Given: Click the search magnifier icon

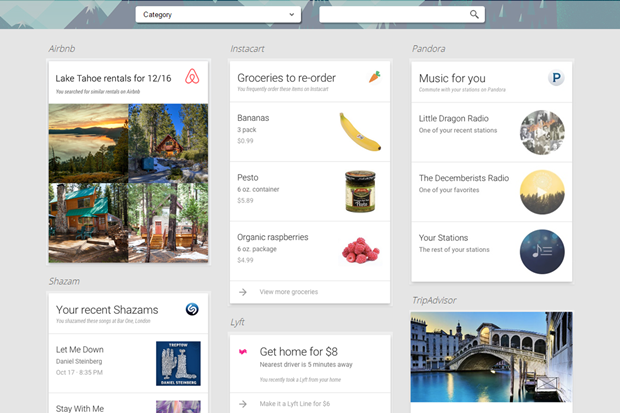Looking at the screenshot, I should pos(474,15).
